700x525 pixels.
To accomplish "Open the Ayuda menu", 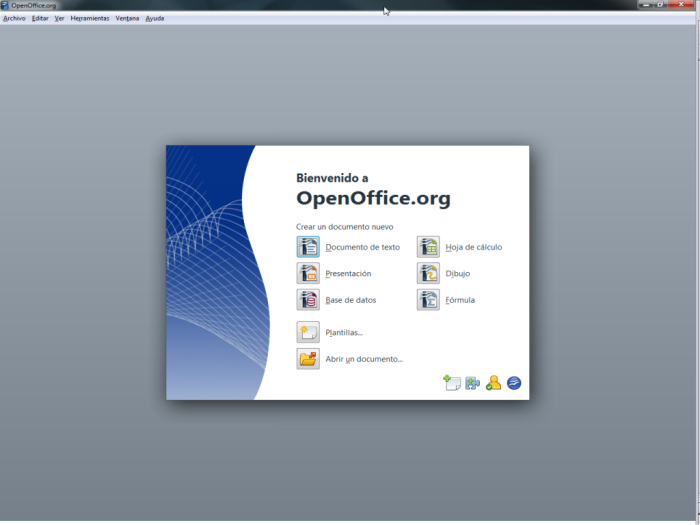I will [x=155, y=18].
